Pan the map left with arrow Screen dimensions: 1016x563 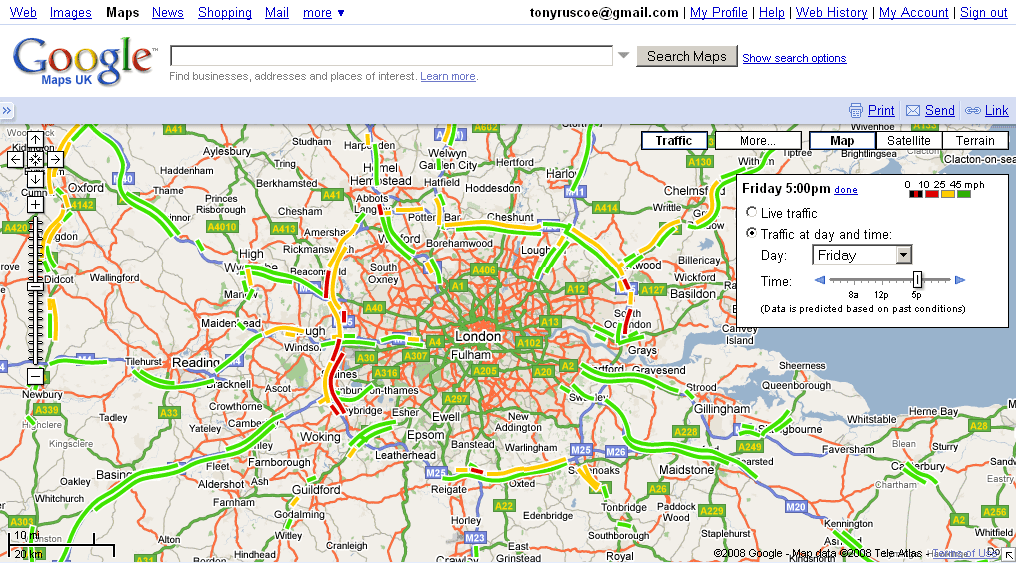tap(16, 159)
